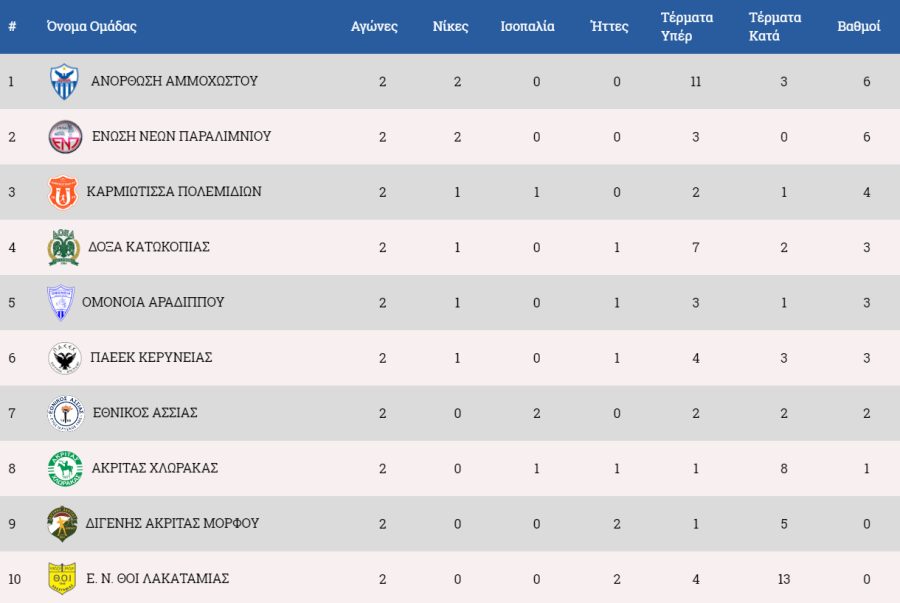Click the Doxa Katokopias green crest
Viewport: 900px width, 603px height.
[63, 247]
